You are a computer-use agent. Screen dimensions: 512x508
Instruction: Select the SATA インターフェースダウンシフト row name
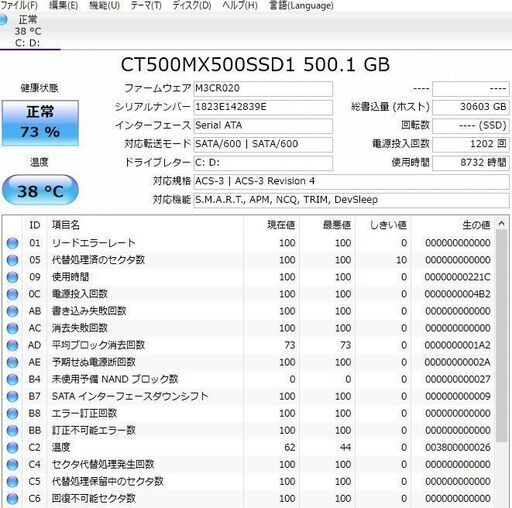(x=130, y=396)
